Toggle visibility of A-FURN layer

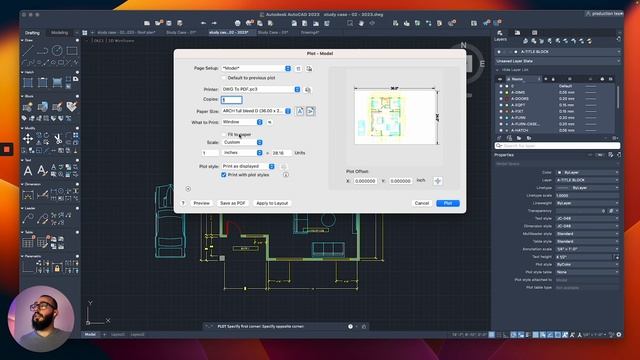click(x=501, y=118)
